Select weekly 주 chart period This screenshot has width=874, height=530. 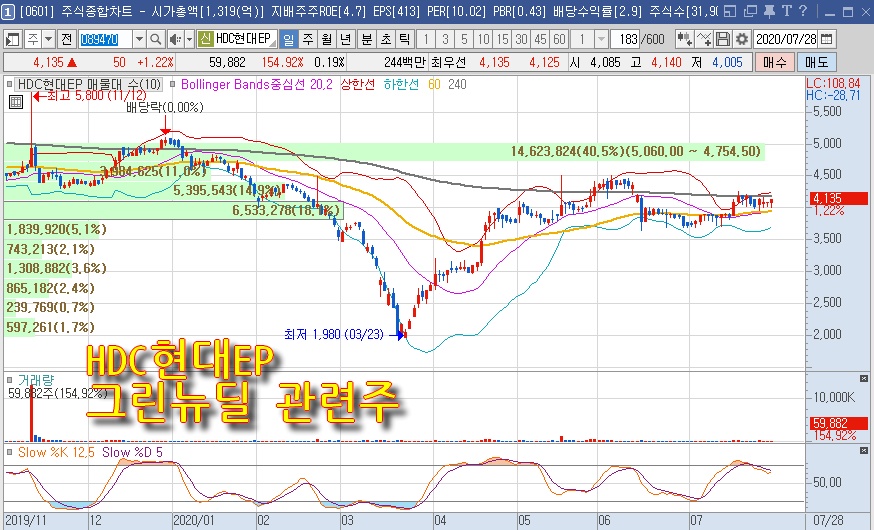click(x=308, y=39)
